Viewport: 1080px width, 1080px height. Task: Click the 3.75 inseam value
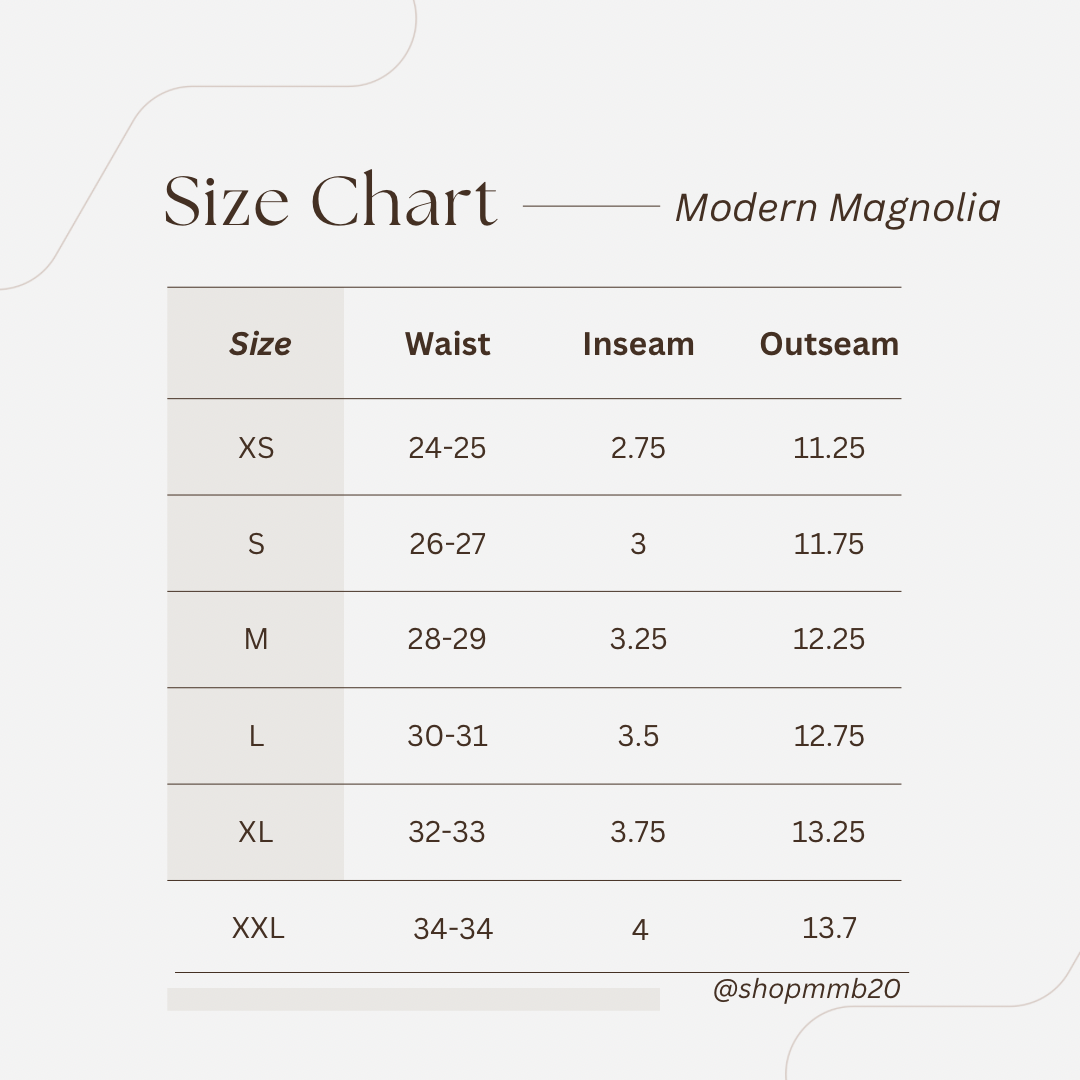click(x=638, y=832)
